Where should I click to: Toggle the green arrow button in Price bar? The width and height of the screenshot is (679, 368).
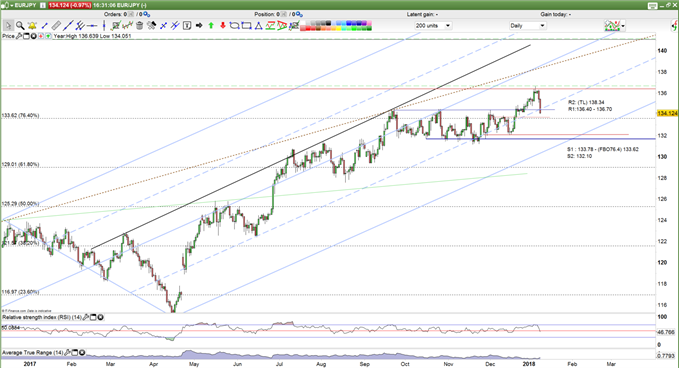[48, 36]
